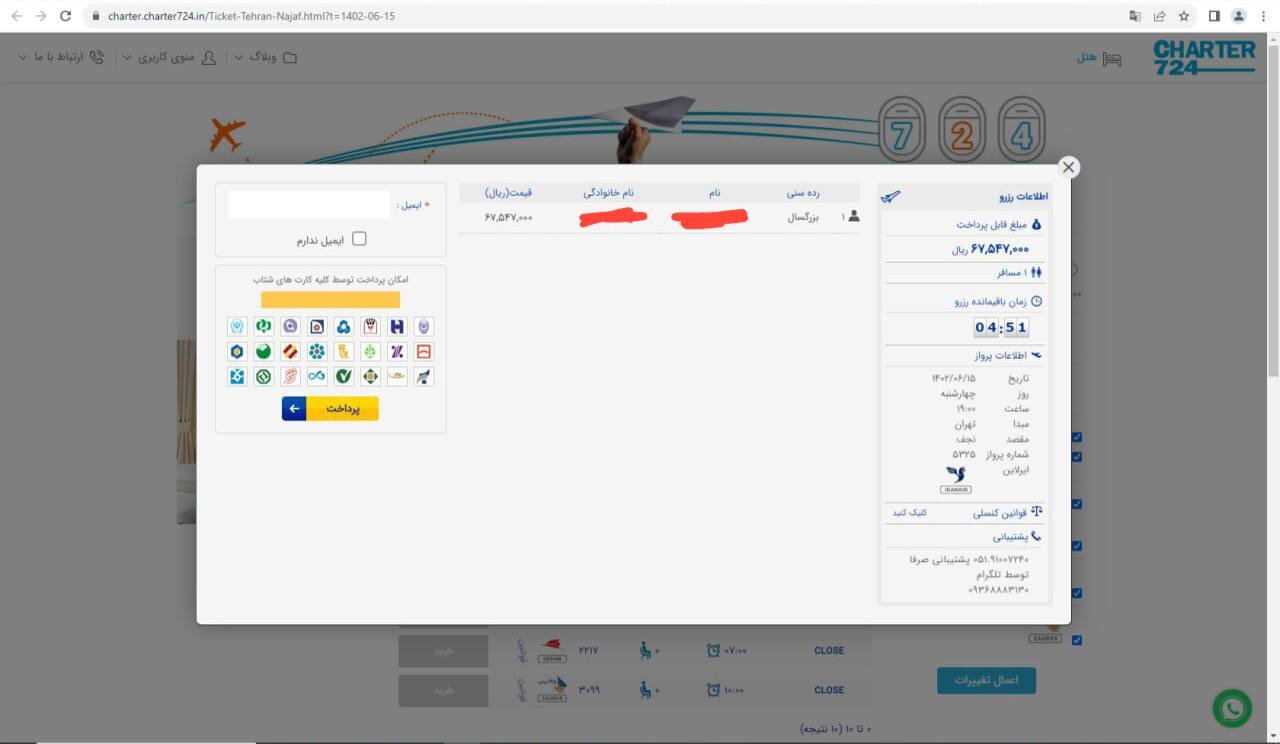Screen dimensions: 1280x744
Task: Toggle the bottom checkbox beside Zagros airline filter
Action: (x=1077, y=640)
